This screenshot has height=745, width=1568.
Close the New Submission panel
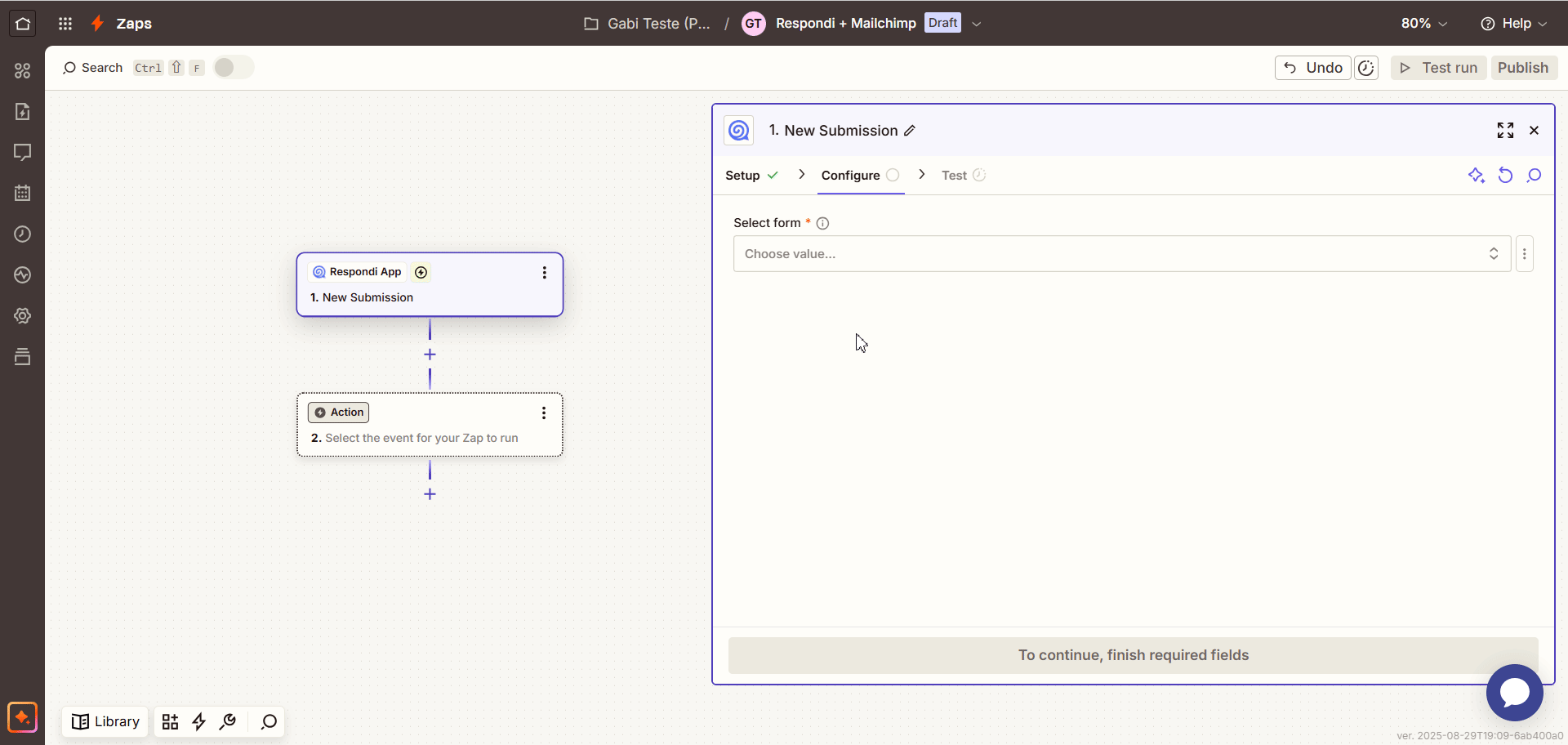[x=1534, y=131]
